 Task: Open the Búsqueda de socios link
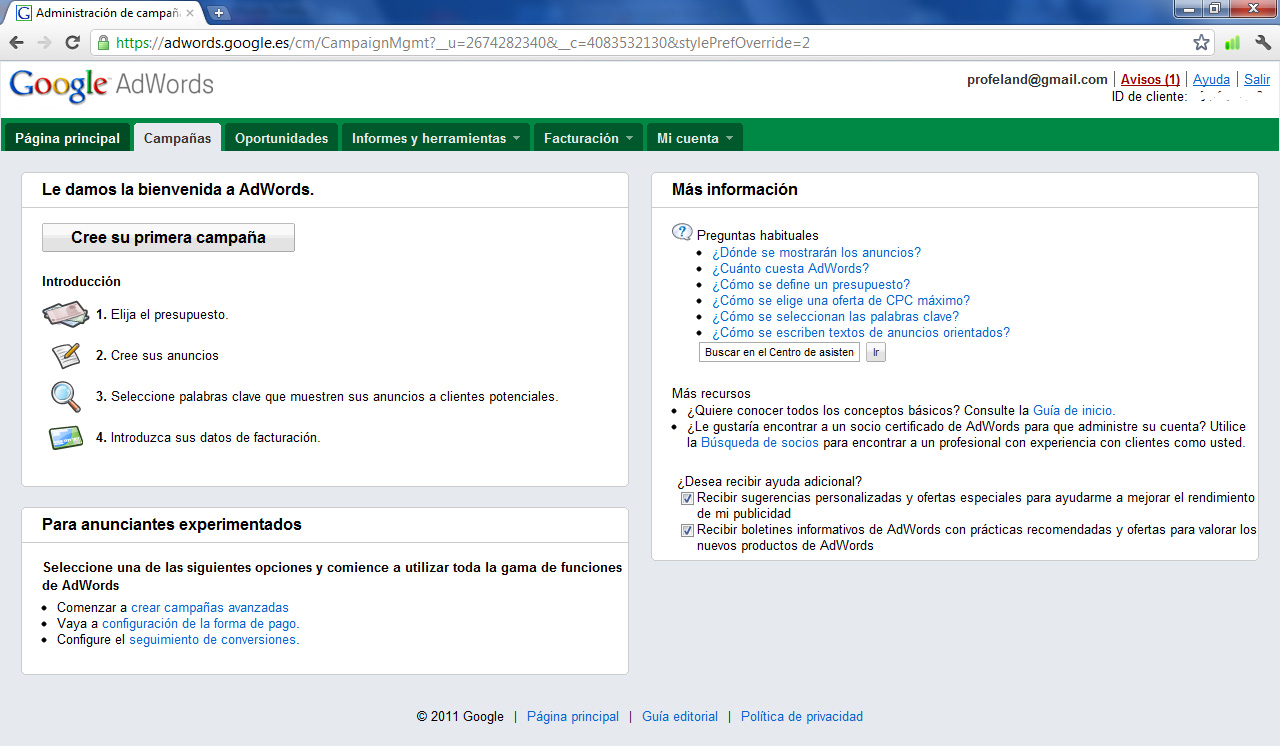pyautogui.click(x=760, y=442)
